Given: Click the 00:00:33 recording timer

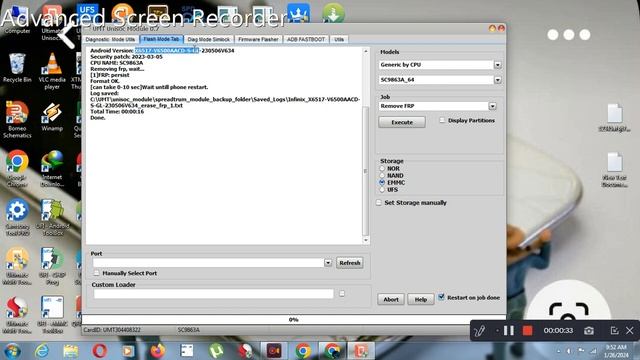Looking at the screenshot, I should [558, 331].
